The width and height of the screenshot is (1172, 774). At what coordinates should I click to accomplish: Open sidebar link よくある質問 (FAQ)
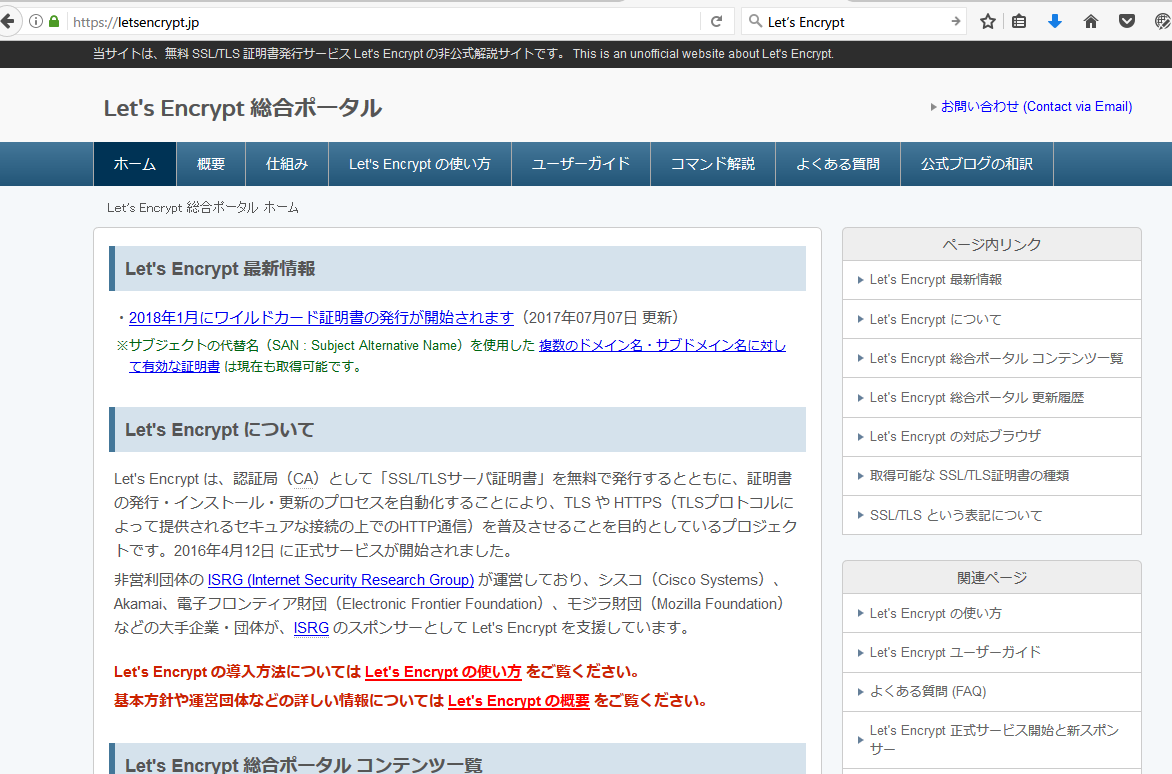927,691
